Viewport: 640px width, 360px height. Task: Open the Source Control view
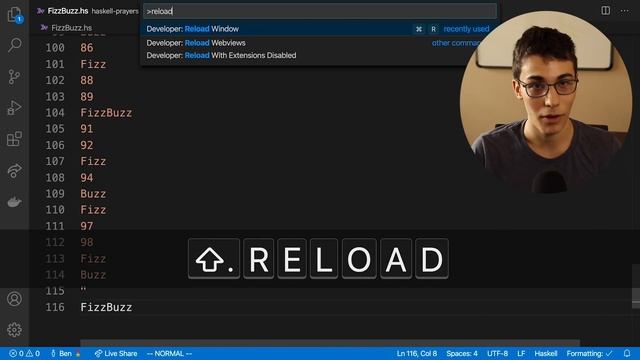coord(14,77)
